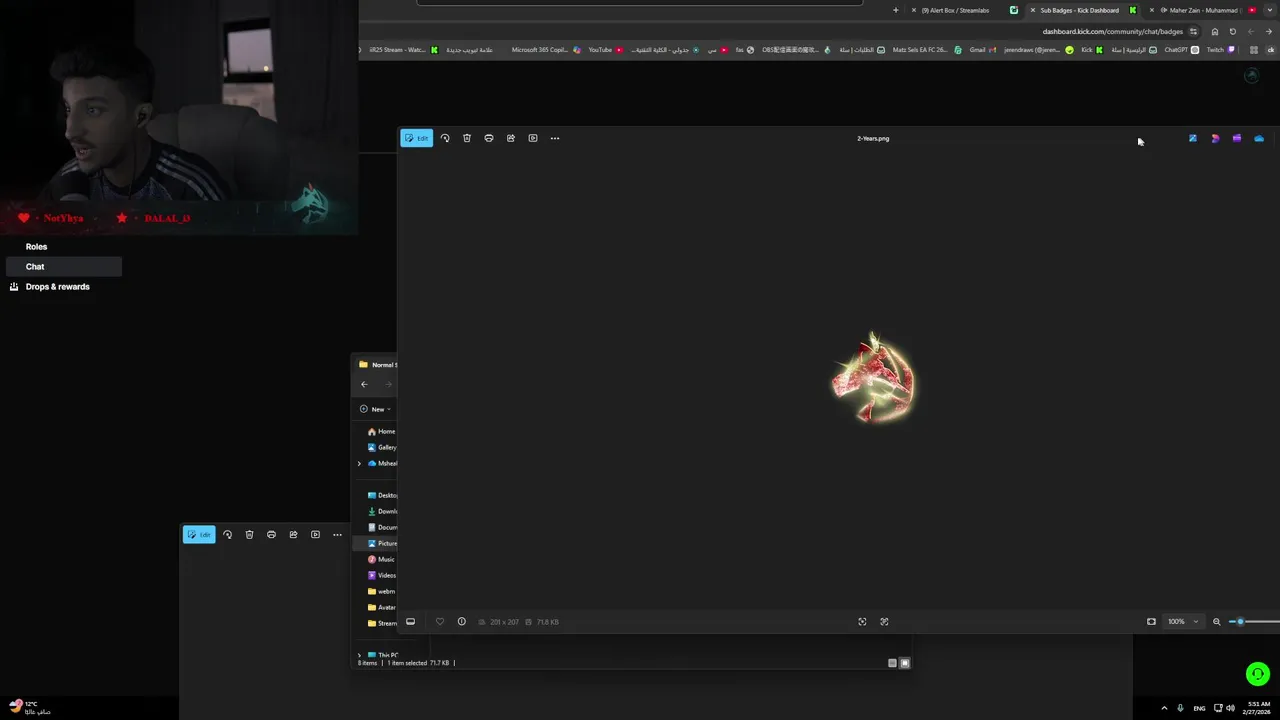Print 2-Years.png using the printer icon
Image resolution: width=1280 pixels, height=720 pixels.
(x=489, y=138)
